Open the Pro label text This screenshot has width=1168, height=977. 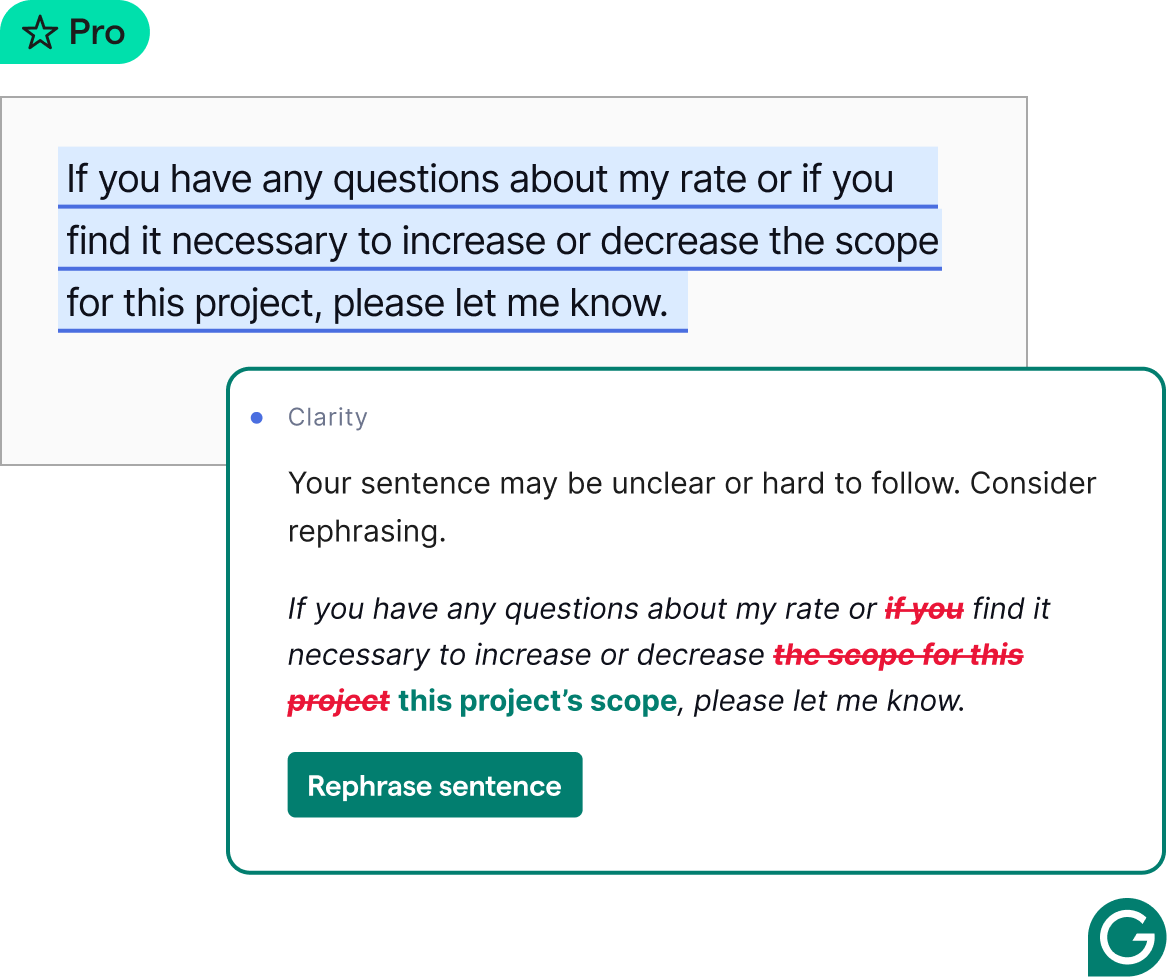click(98, 32)
